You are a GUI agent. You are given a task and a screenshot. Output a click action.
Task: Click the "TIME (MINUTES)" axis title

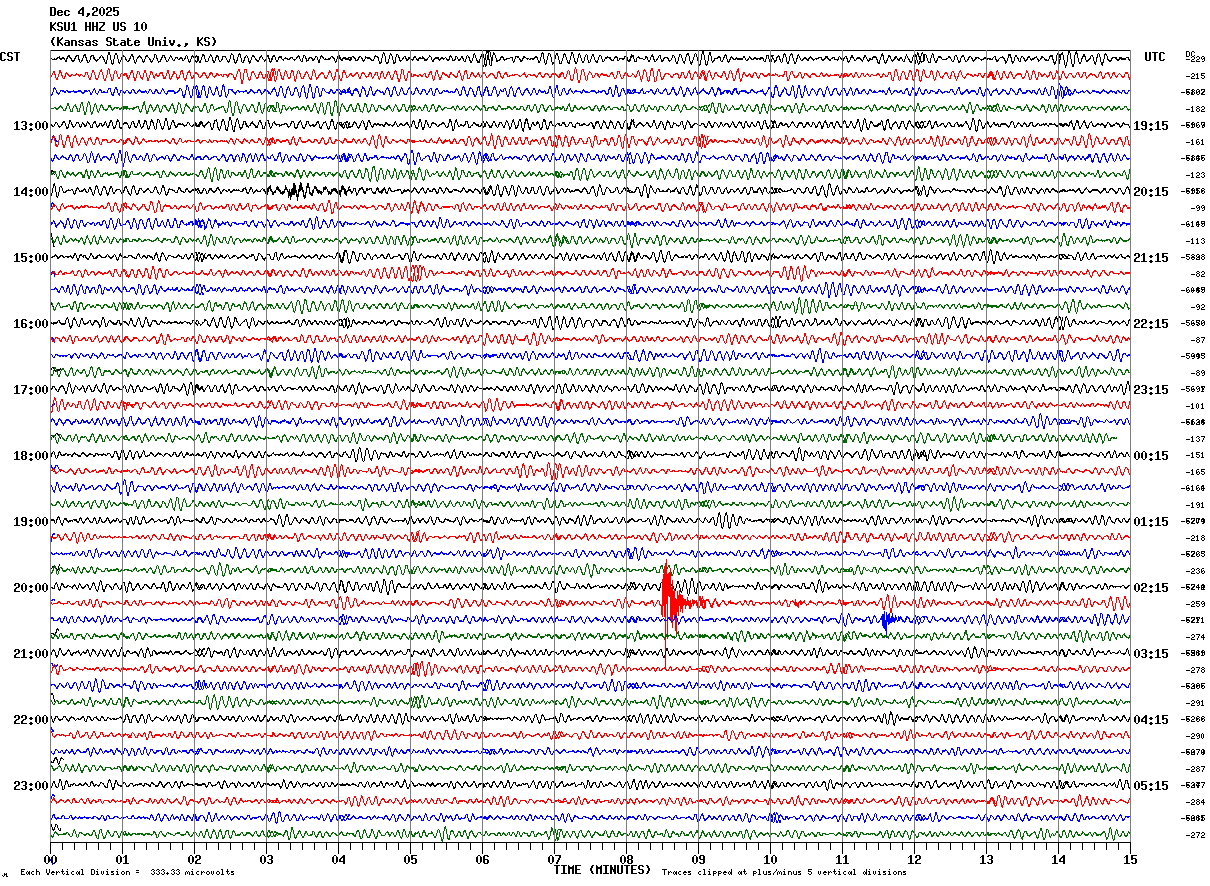602,870
